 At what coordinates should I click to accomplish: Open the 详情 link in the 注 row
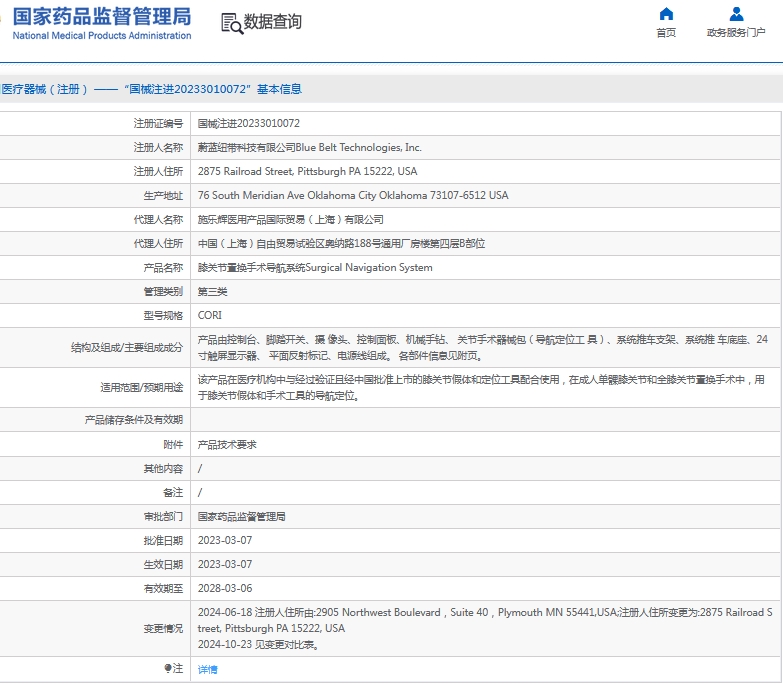[208, 670]
